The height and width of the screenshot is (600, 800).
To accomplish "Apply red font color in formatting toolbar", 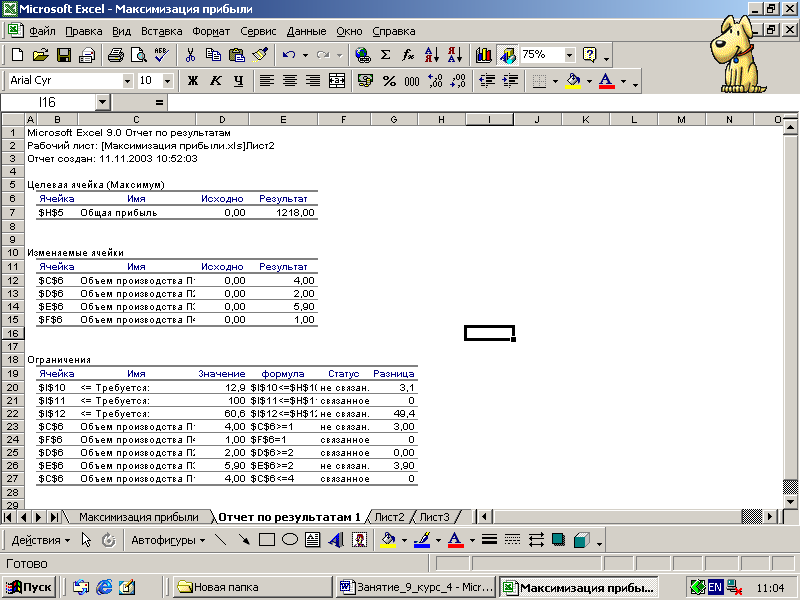I will [x=607, y=81].
